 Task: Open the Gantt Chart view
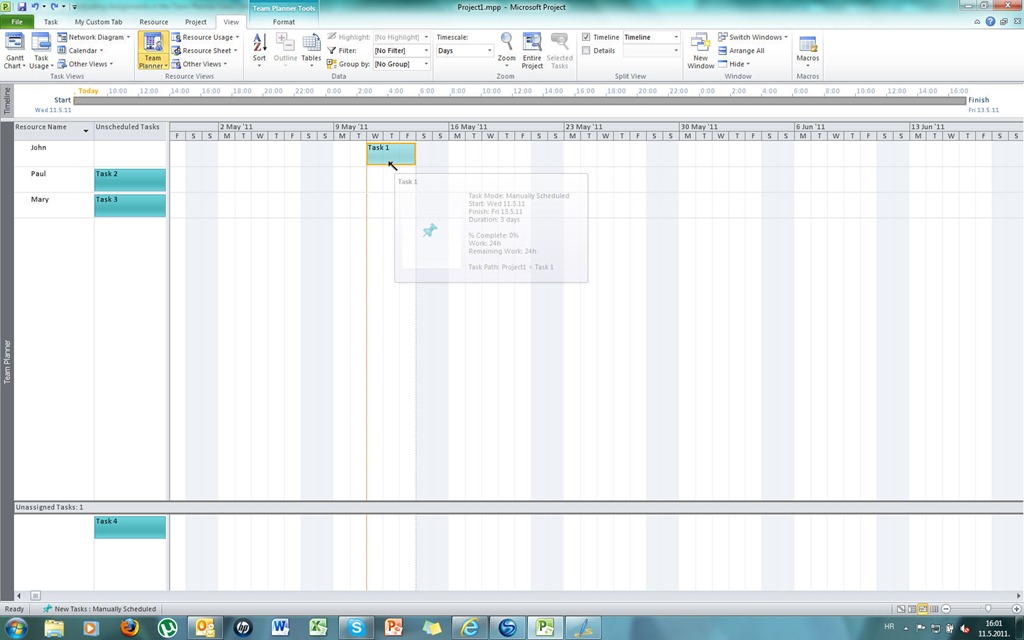15,48
